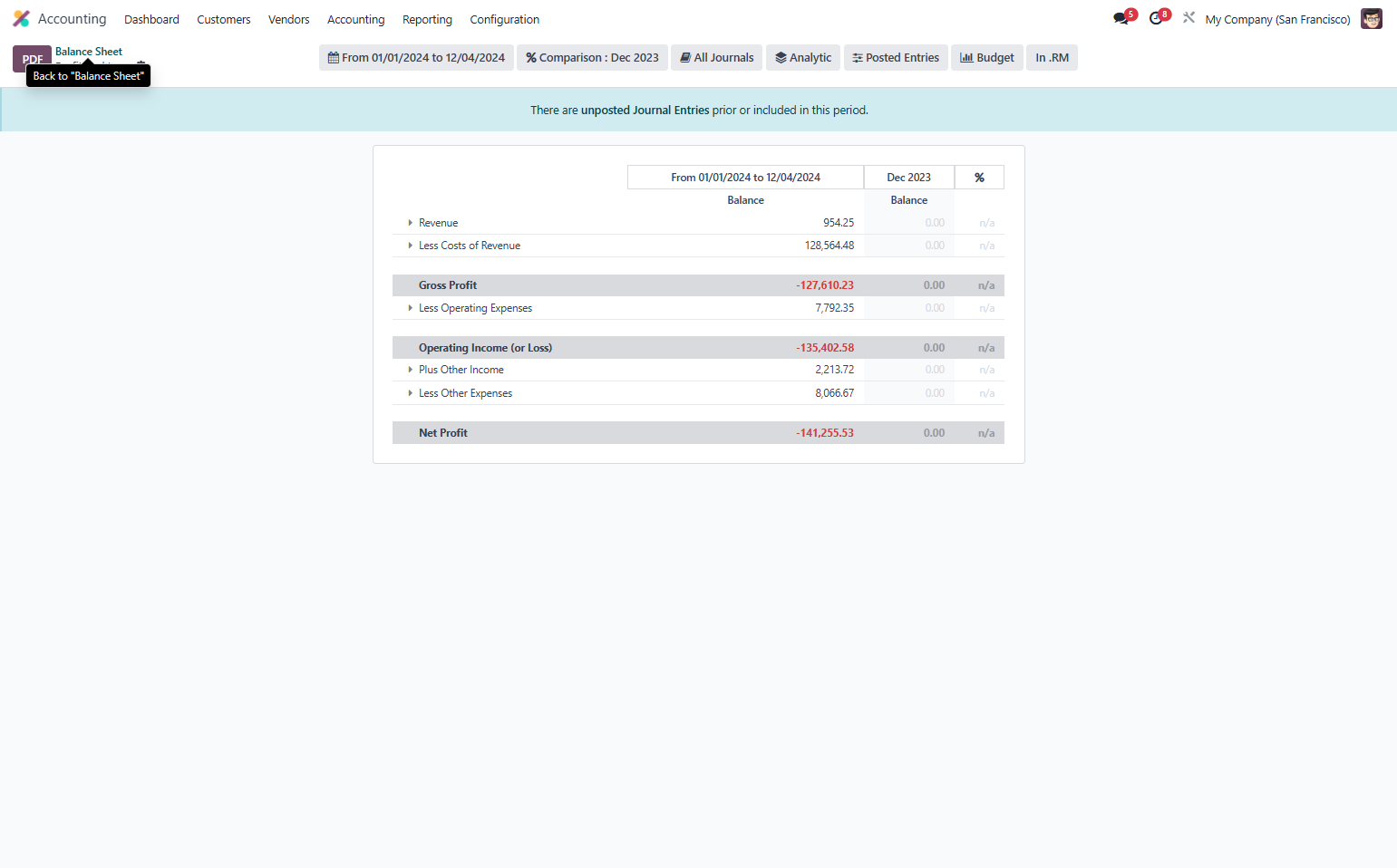Image resolution: width=1397 pixels, height=868 pixels.
Task: Click the Revenue balance 954.25
Action: coord(839,223)
